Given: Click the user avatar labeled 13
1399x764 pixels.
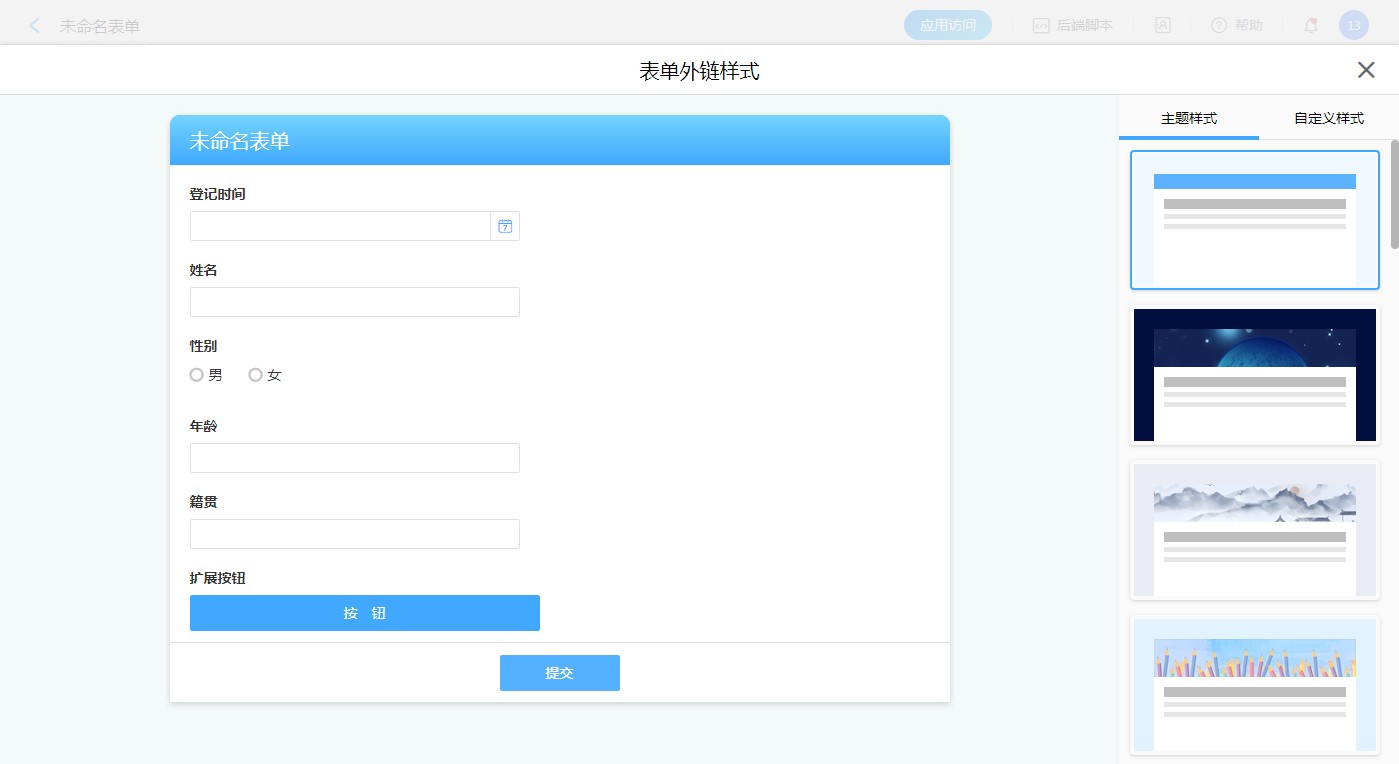Looking at the screenshot, I should (1353, 26).
